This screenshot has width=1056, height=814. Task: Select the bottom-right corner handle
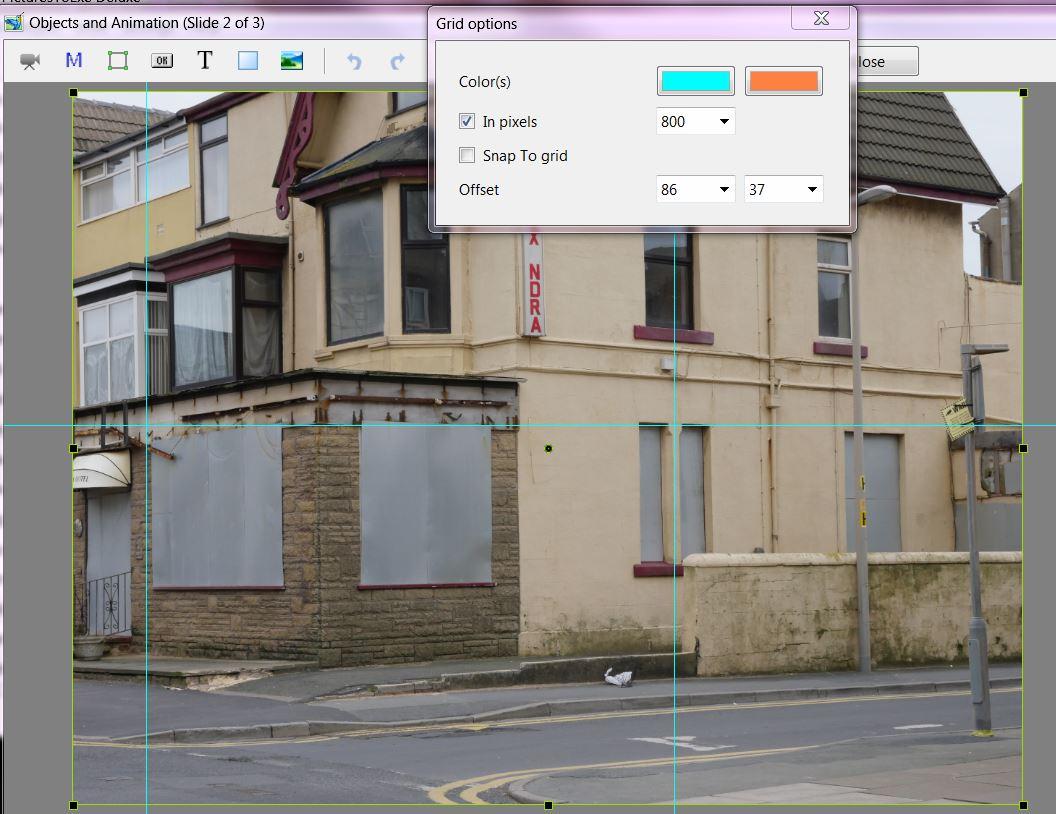coord(1023,805)
